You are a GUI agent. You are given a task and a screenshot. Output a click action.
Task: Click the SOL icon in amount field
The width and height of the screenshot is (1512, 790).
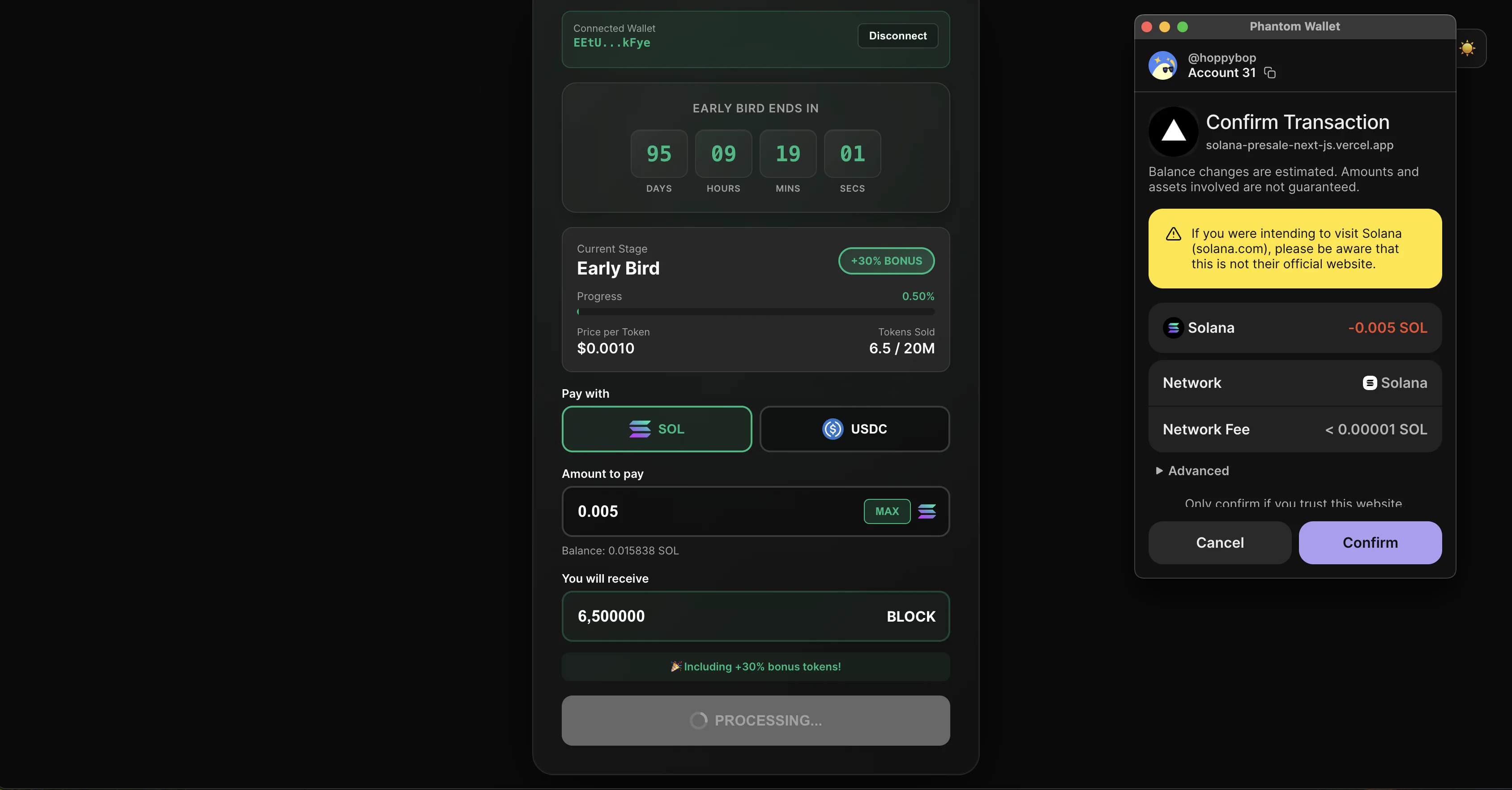click(x=927, y=511)
